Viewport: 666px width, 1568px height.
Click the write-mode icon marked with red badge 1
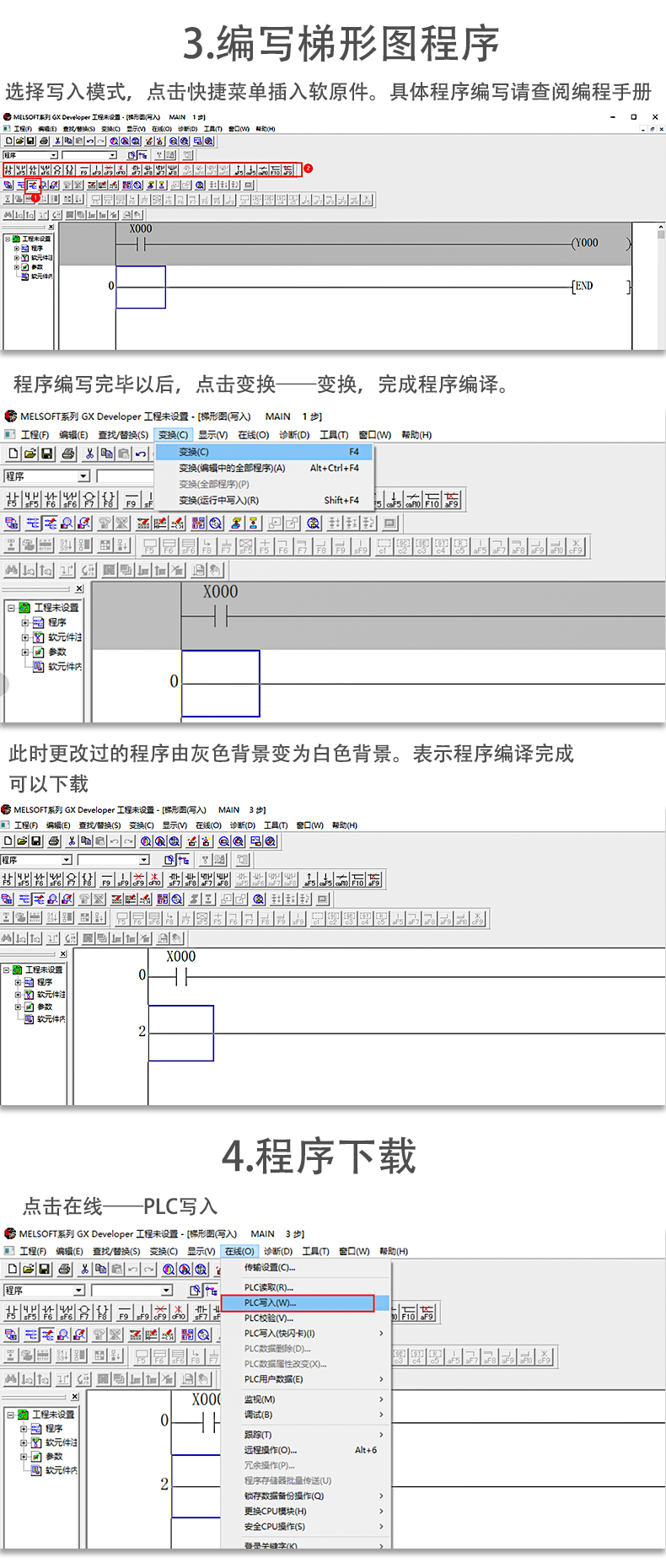pyautogui.click(x=34, y=185)
